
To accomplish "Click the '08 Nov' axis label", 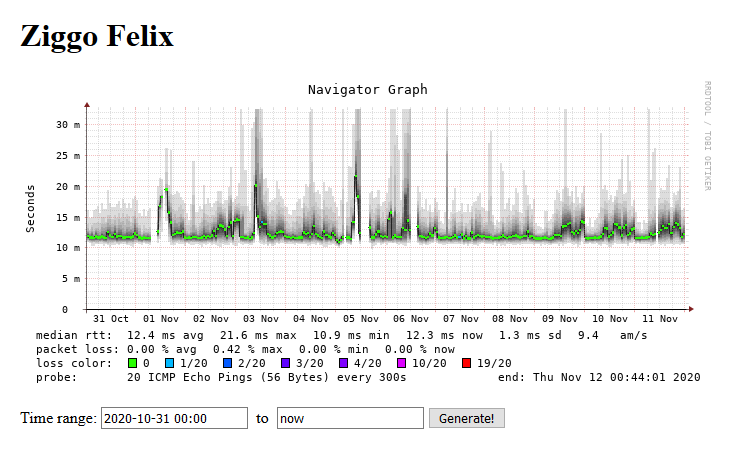I will [x=510, y=318].
